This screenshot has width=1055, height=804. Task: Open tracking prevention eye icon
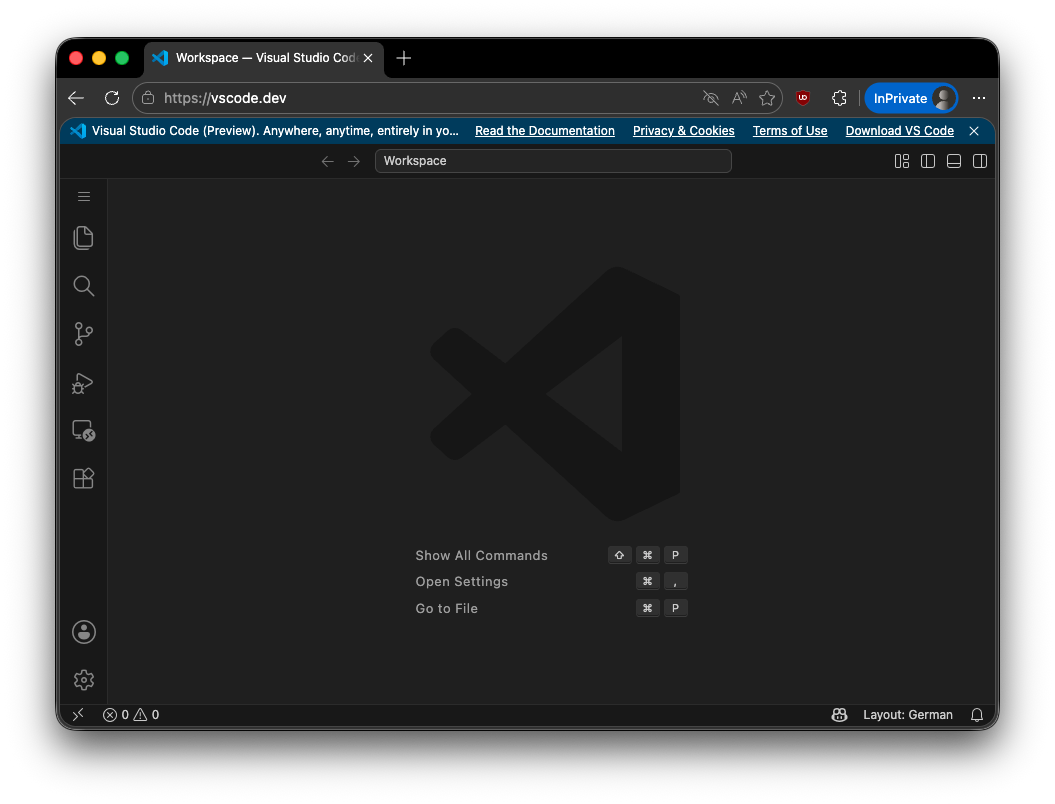pos(711,98)
